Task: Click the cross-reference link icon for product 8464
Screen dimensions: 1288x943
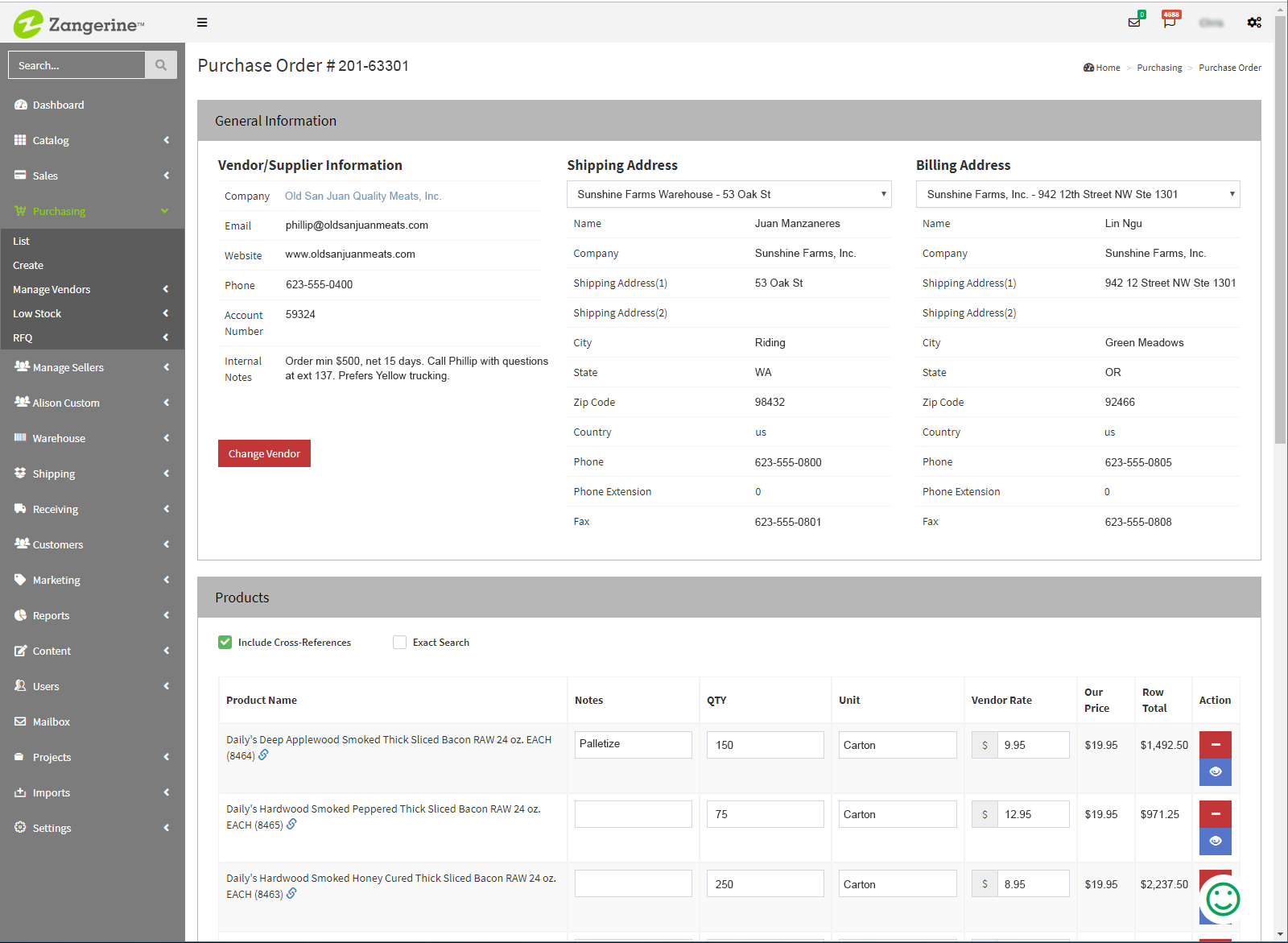Action: [x=263, y=755]
